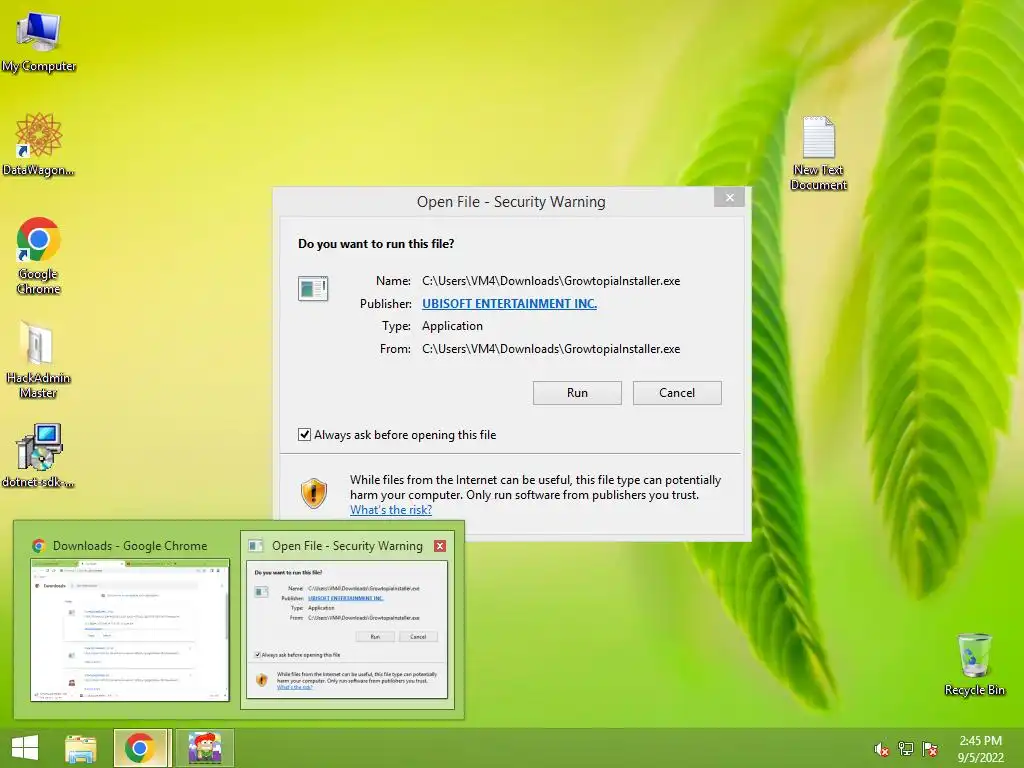Image resolution: width=1024 pixels, height=768 pixels.
Task: Click the Chrome taskbar icon
Action: [x=140, y=748]
